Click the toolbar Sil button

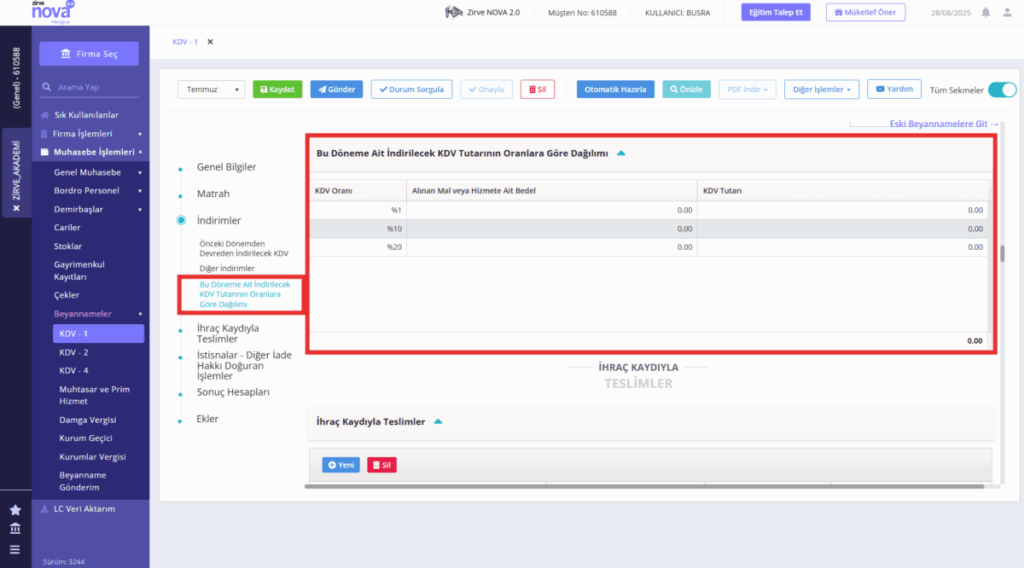(x=537, y=89)
